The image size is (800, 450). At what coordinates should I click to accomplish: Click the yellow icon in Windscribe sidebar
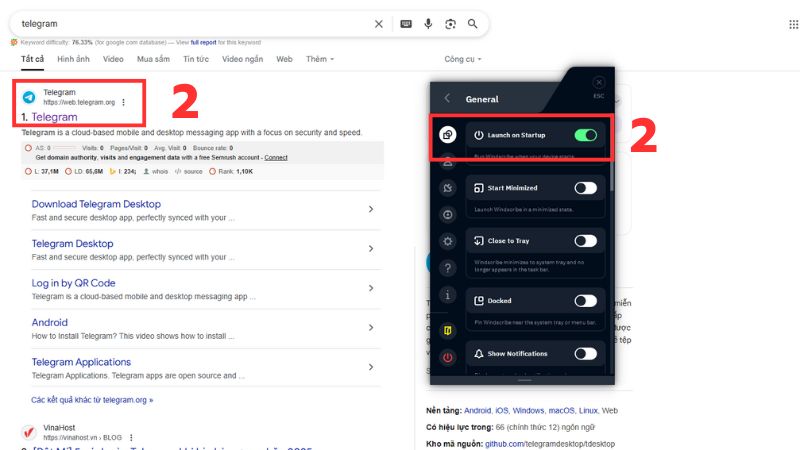[447, 331]
